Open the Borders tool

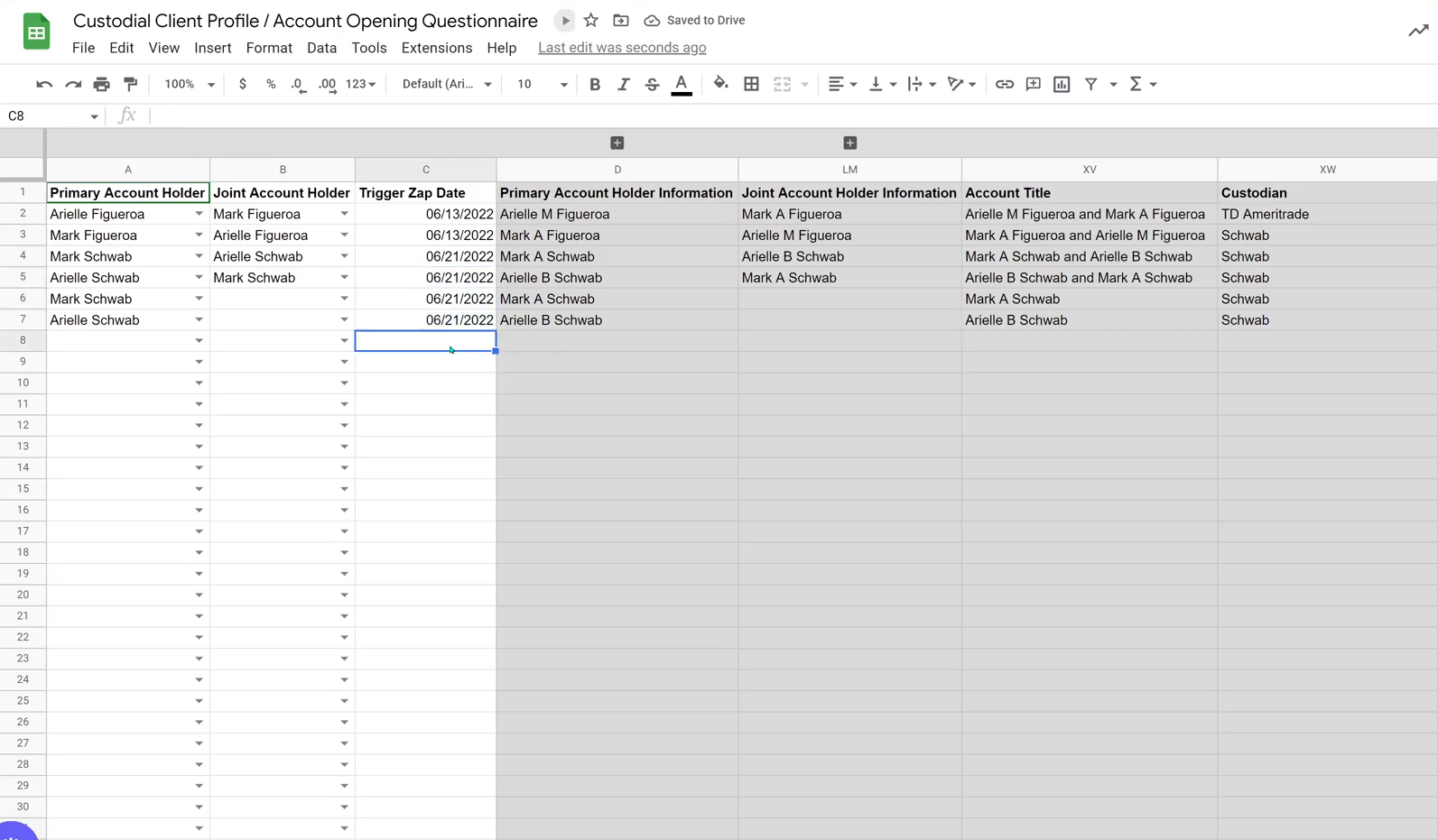point(751,84)
